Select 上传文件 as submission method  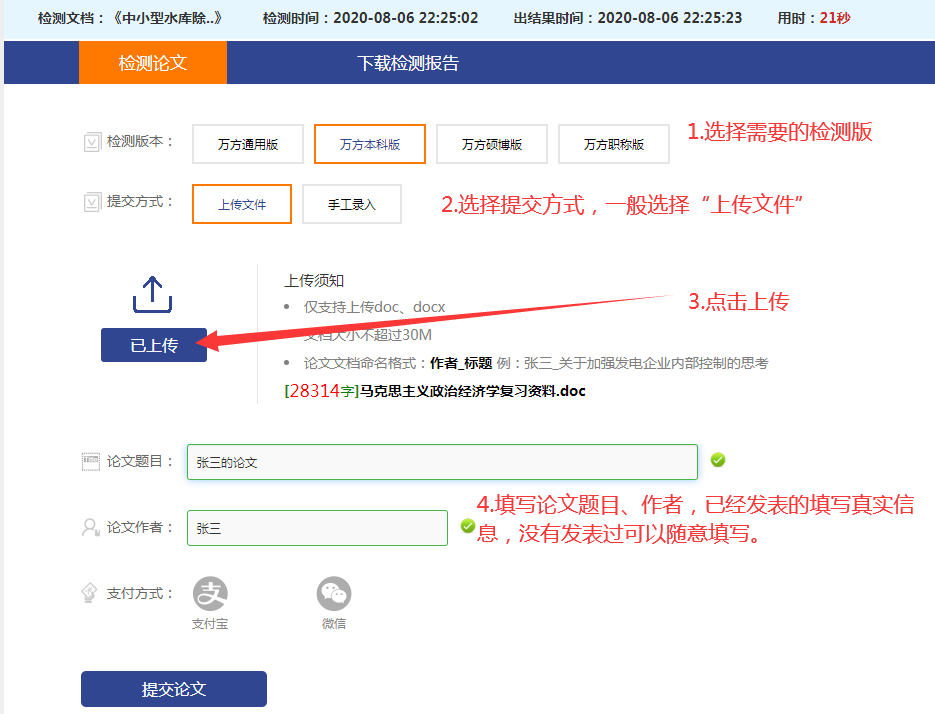[x=241, y=203]
